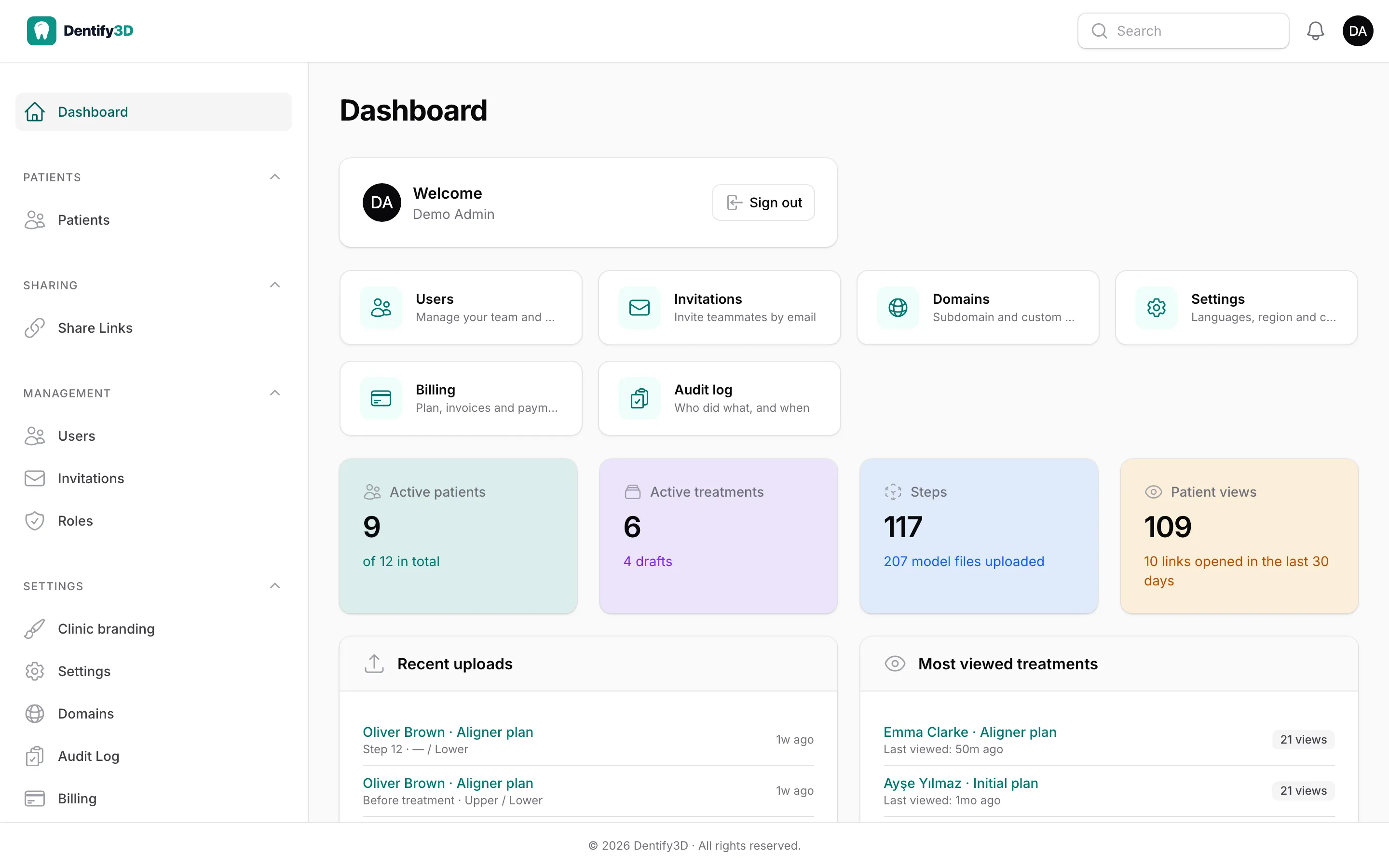Viewport: 1389px width, 868px height.
Task: Click the Audit log clipboard card icon
Action: pyautogui.click(x=640, y=398)
